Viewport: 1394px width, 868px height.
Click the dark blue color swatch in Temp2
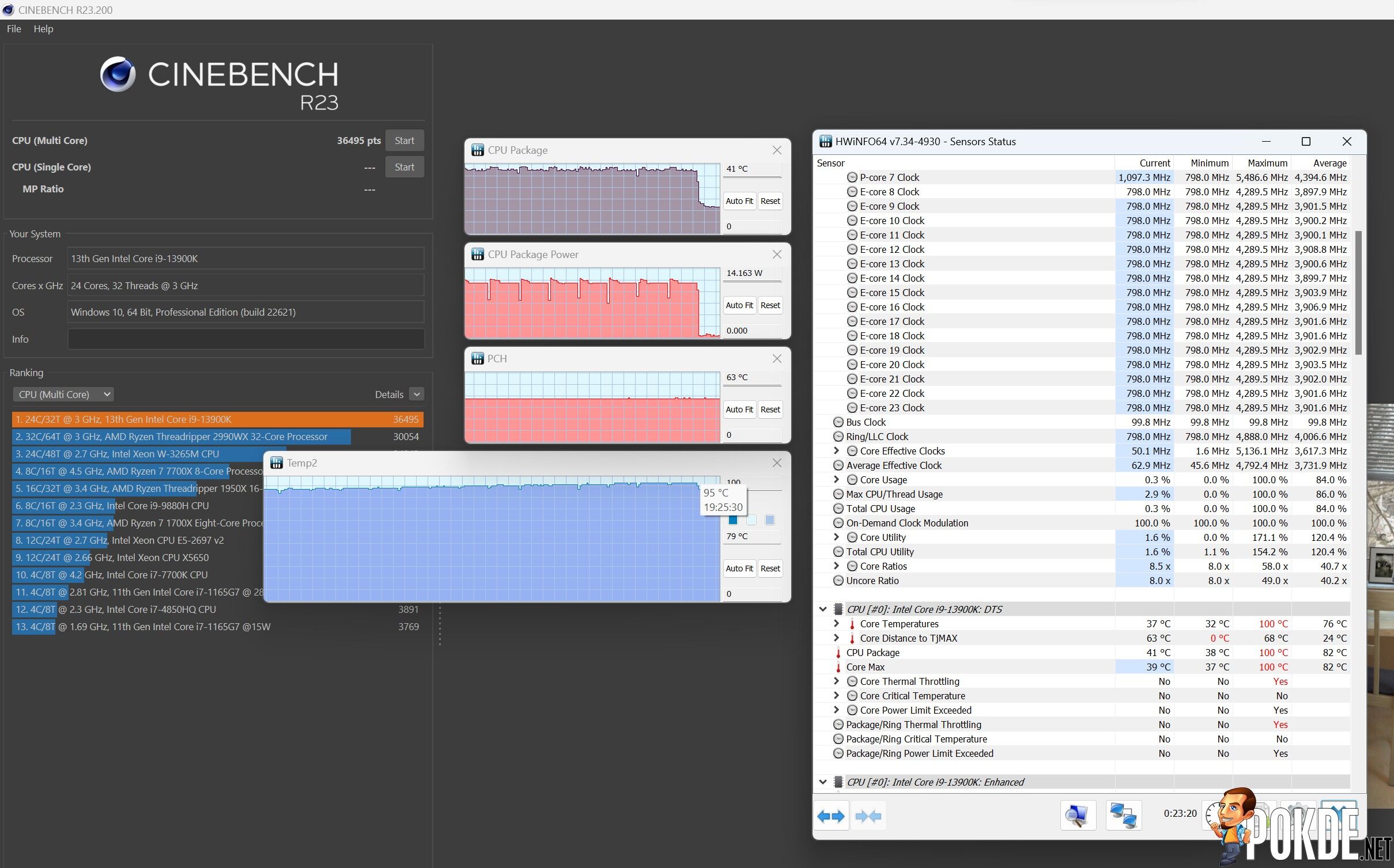(733, 520)
